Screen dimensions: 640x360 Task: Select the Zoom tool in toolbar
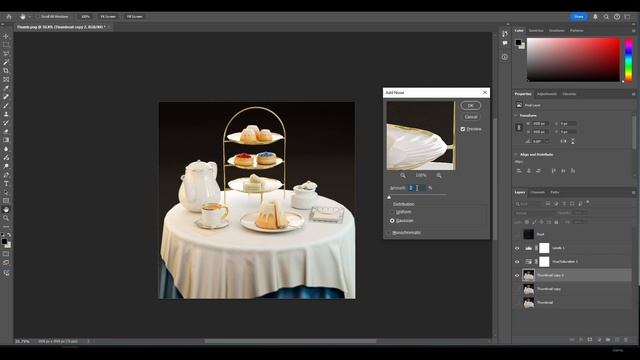tap(6, 218)
